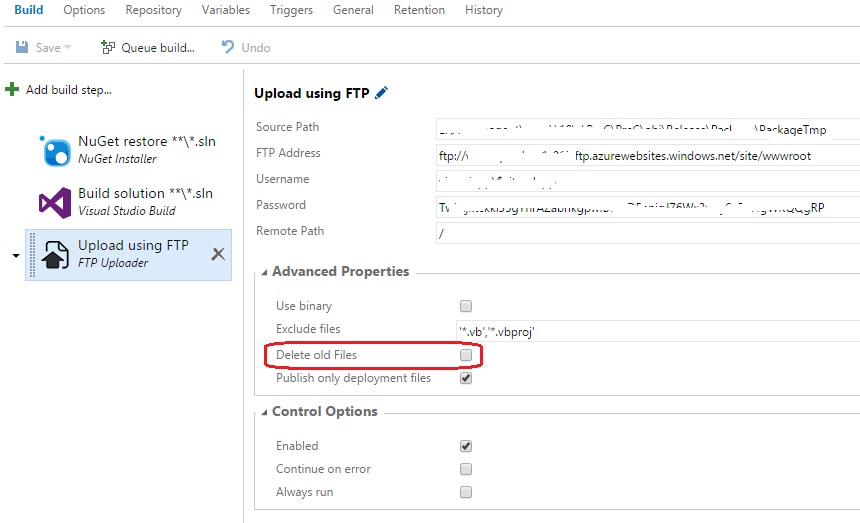This screenshot has width=860, height=523.
Task: Click the NuGet Installer step icon
Action: [54, 150]
